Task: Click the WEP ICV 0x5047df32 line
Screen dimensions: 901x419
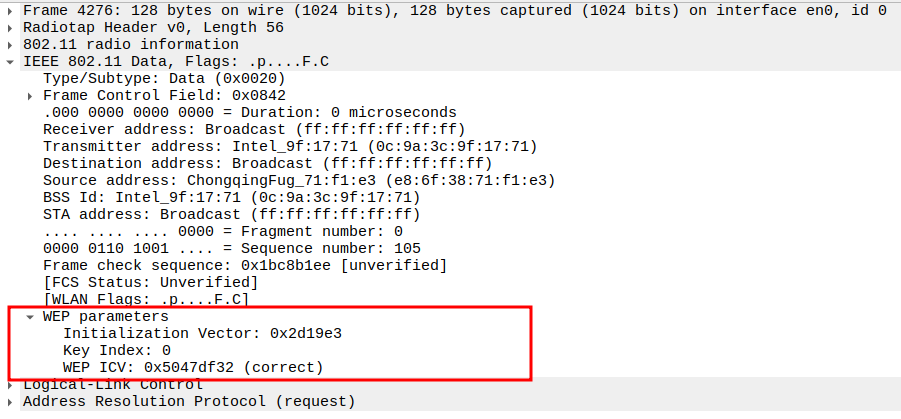Action: [x=193, y=367]
